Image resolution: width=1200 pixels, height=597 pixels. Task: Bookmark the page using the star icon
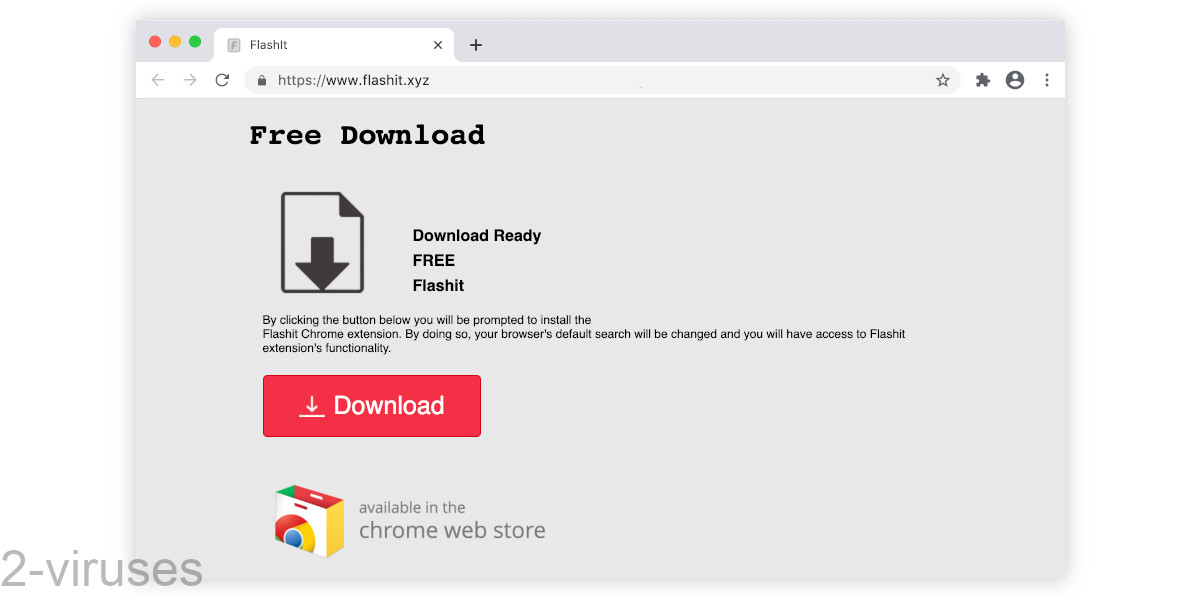(x=943, y=80)
